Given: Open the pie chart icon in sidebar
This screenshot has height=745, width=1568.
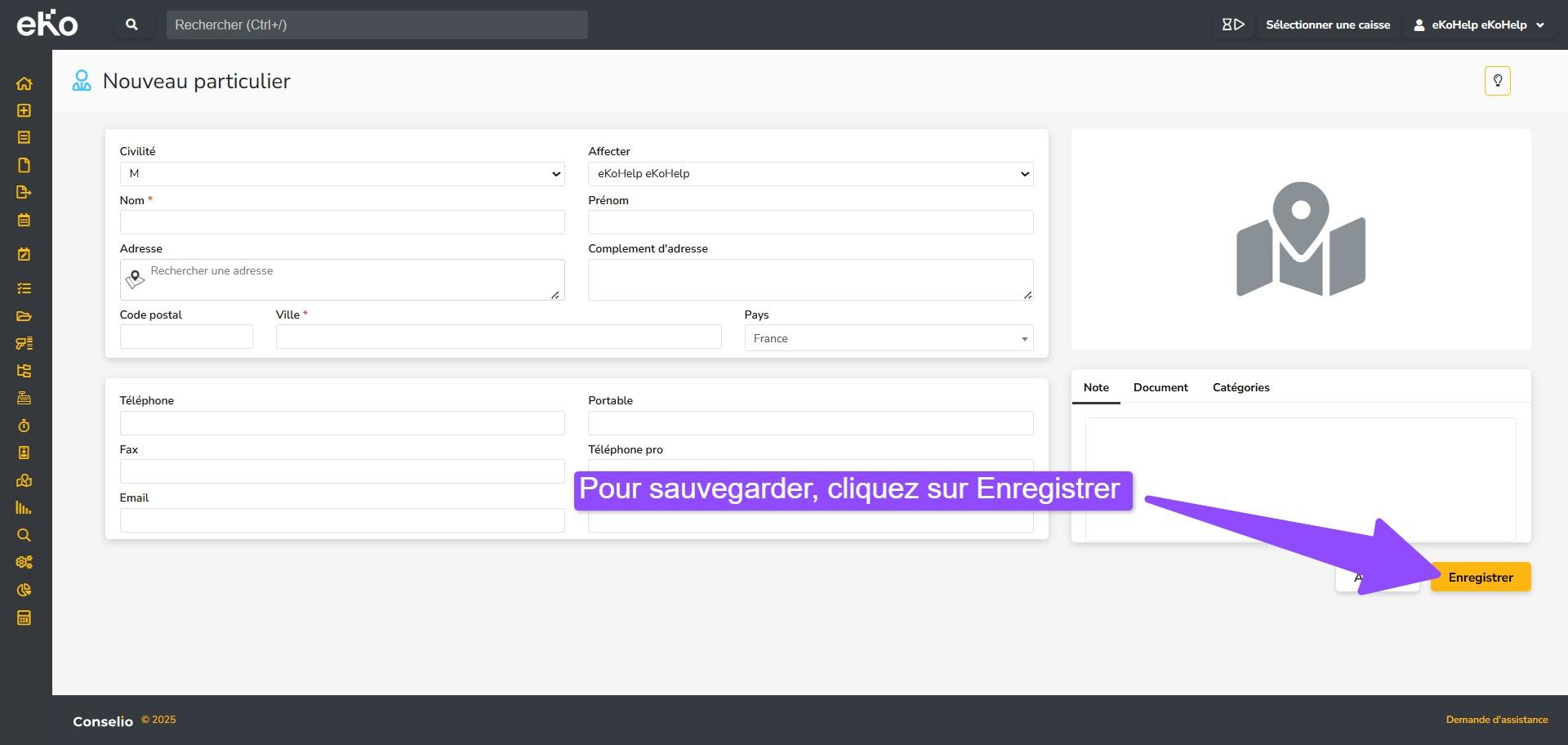Looking at the screenshot, I should (24, 590).
